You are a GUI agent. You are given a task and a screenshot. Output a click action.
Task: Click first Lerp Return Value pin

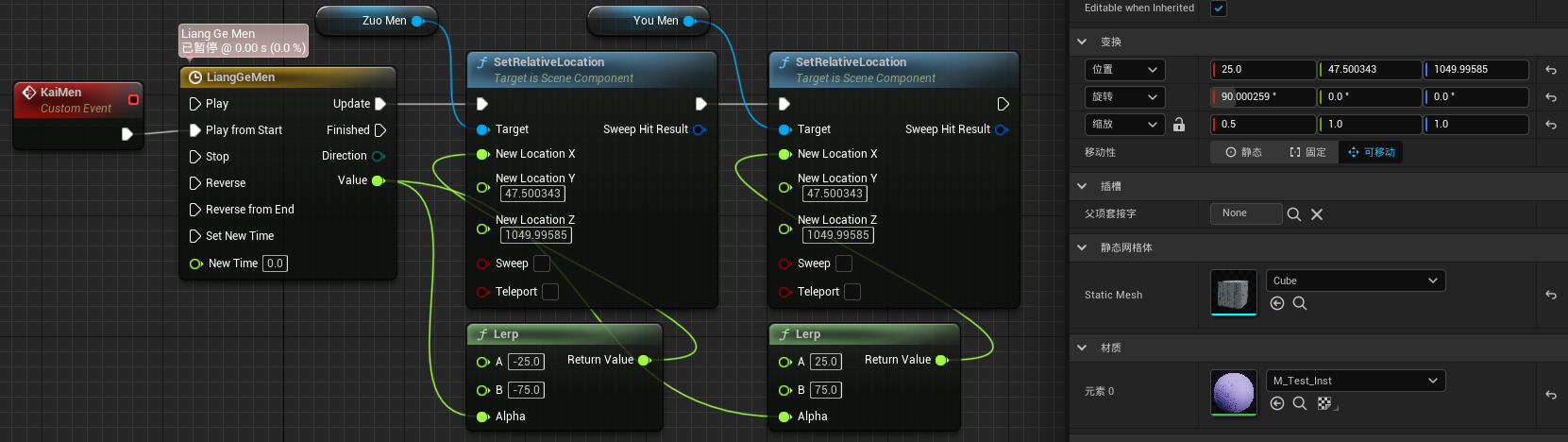(x=645, y=360)
